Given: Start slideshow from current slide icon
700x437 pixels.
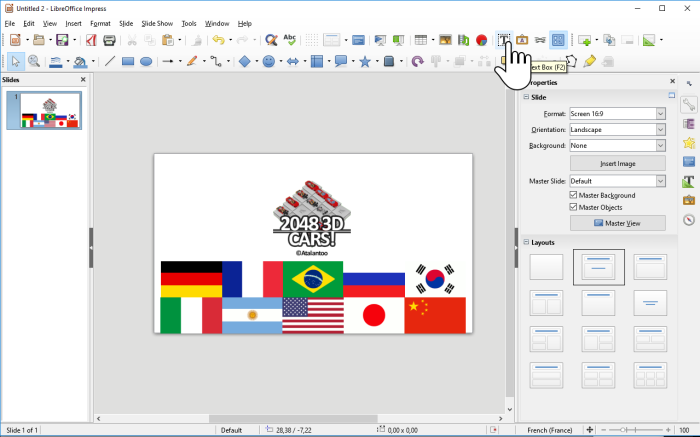Looking at the screenshot, I should [398, 40].
